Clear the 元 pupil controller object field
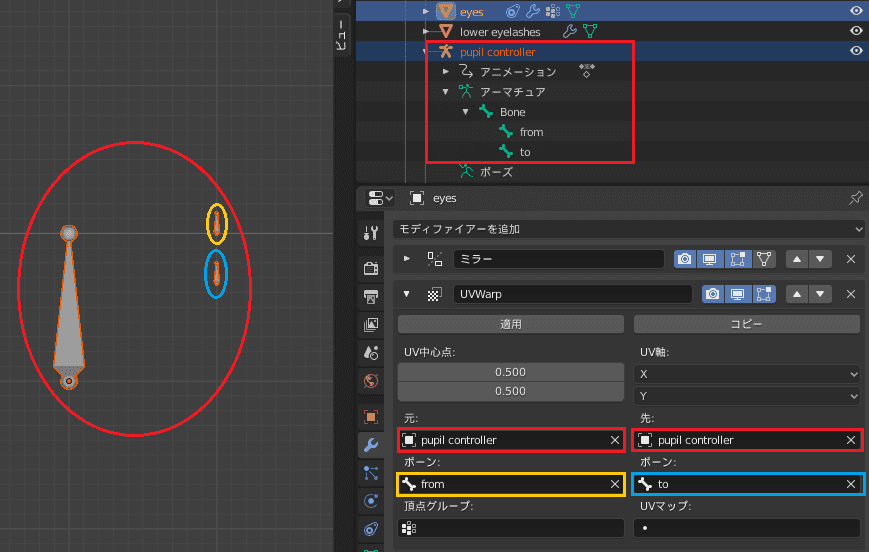 click(615, 440)
